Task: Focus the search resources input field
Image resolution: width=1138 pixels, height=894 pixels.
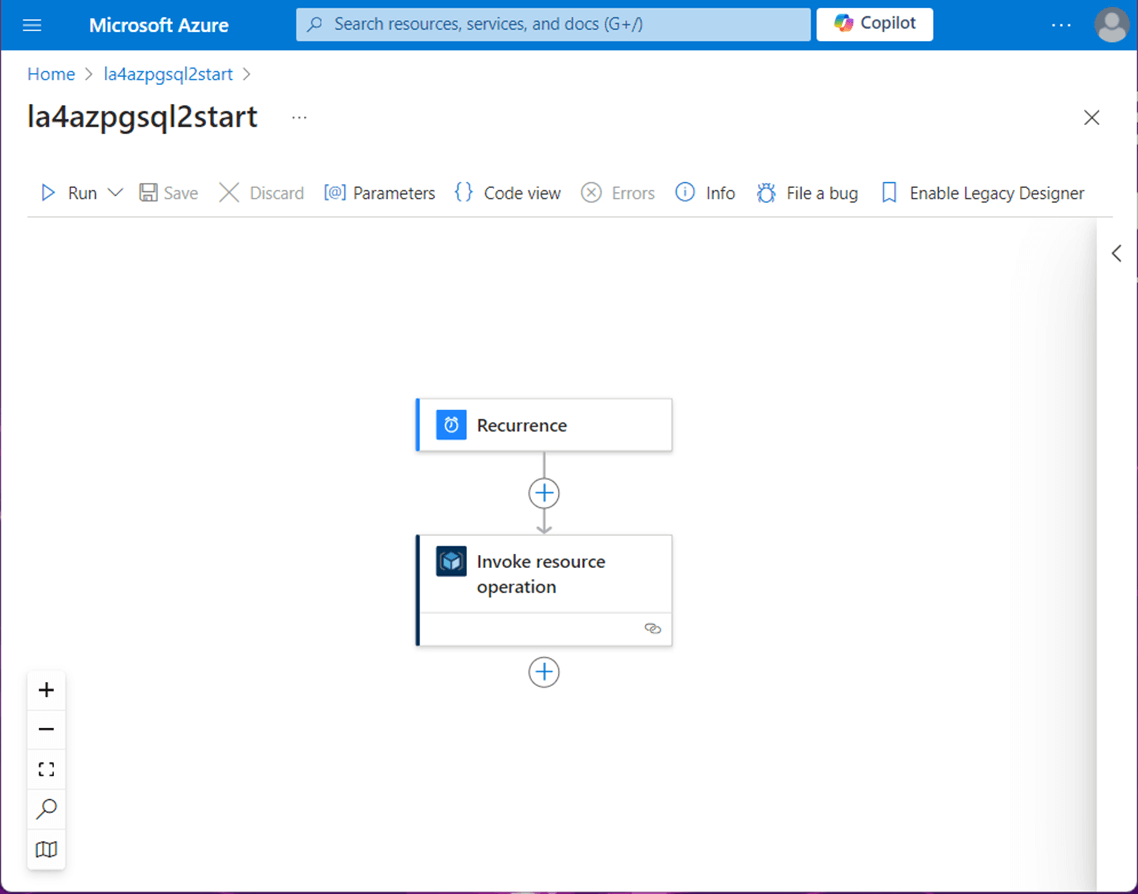Action: pyautogui.click(x=553, y=25)
